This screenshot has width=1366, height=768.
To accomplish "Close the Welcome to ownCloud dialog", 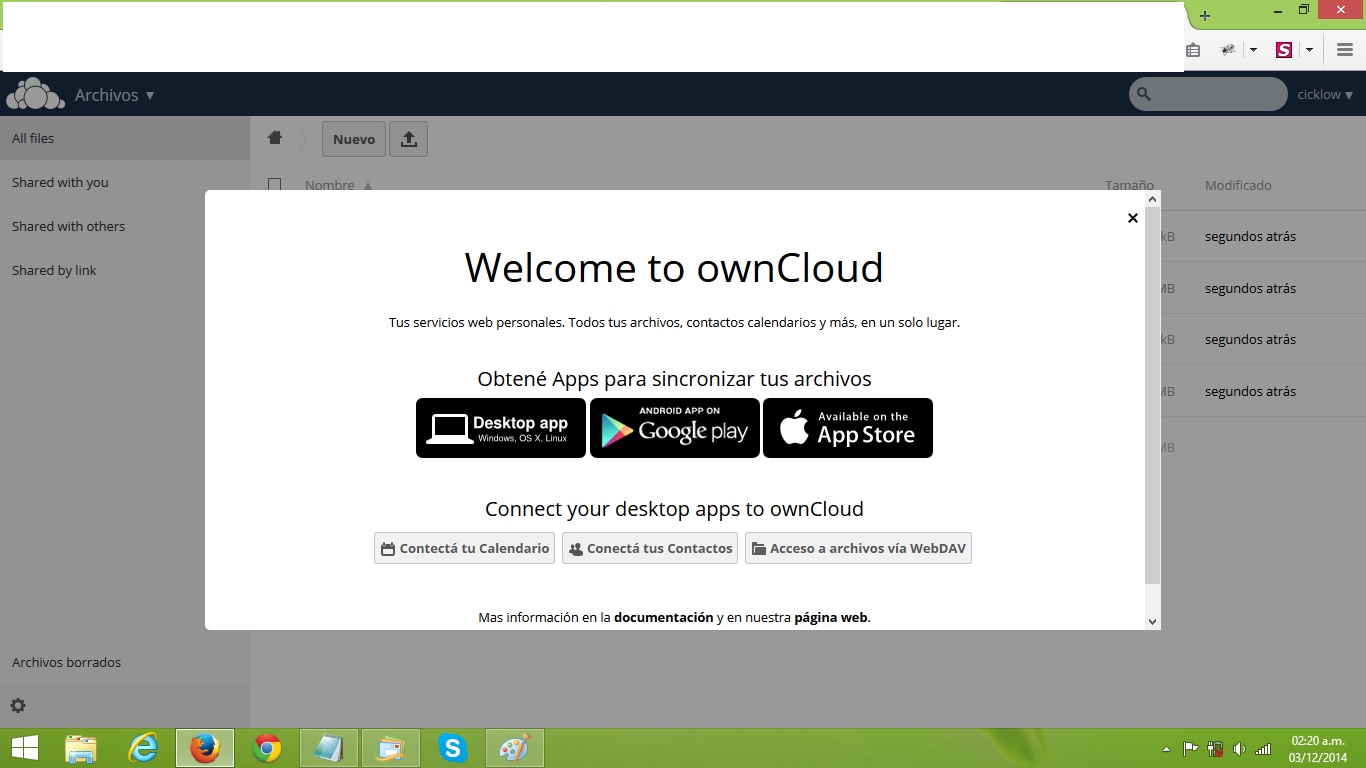I will coord(1132,218).
